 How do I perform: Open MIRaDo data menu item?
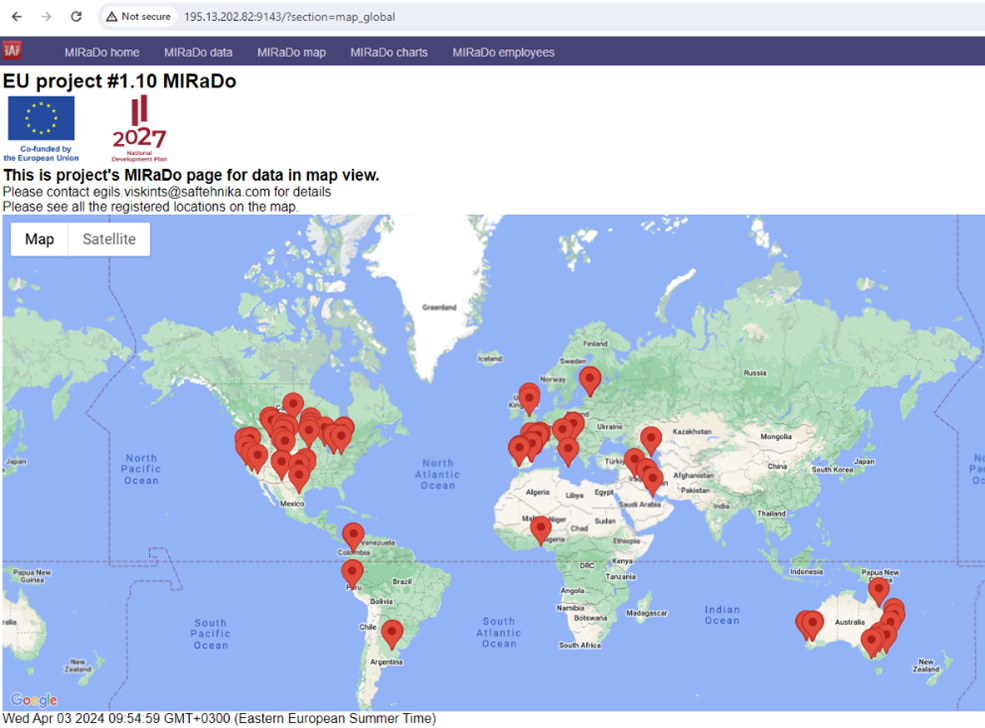tap(199, 53)
